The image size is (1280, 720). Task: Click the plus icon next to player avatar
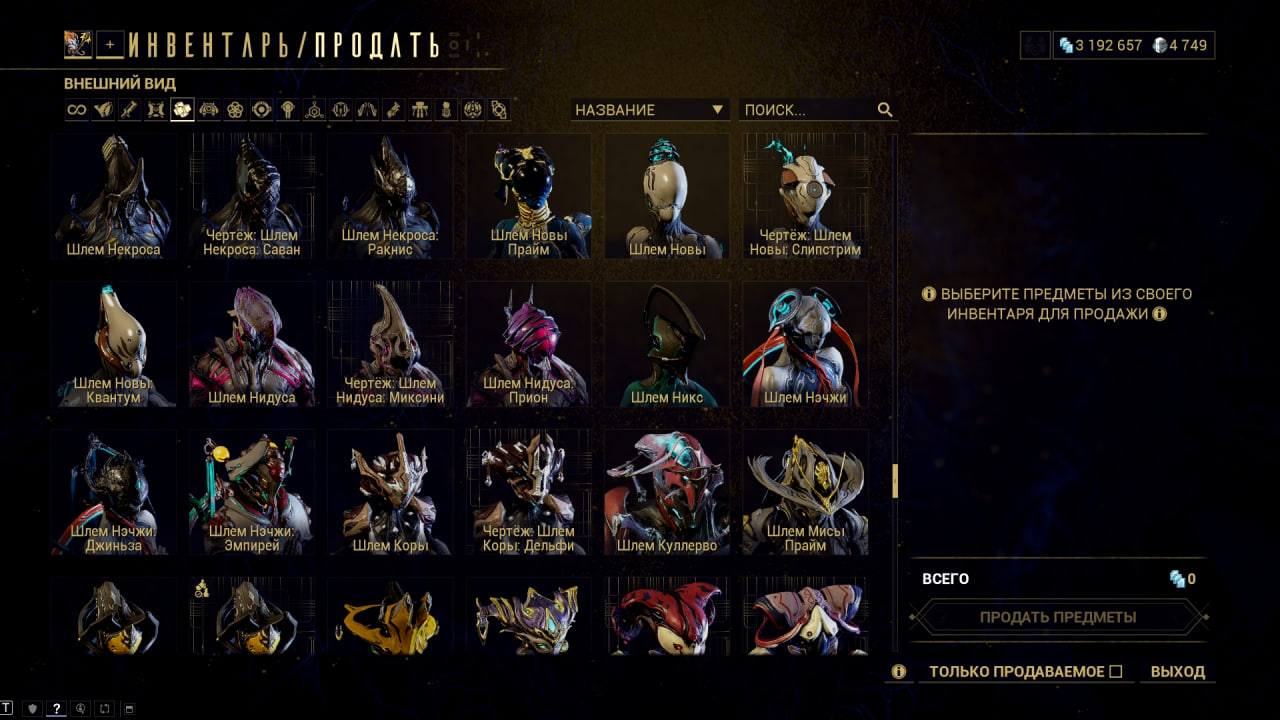(x=111, y=44)
